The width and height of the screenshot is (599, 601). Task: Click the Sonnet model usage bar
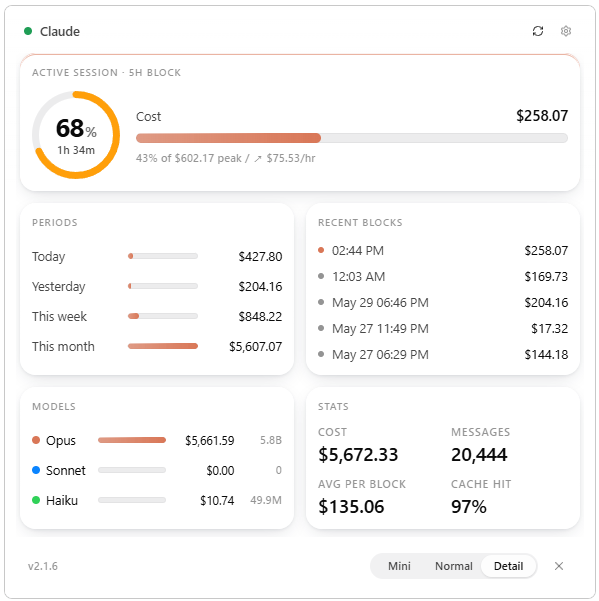(x=132, y=470)
